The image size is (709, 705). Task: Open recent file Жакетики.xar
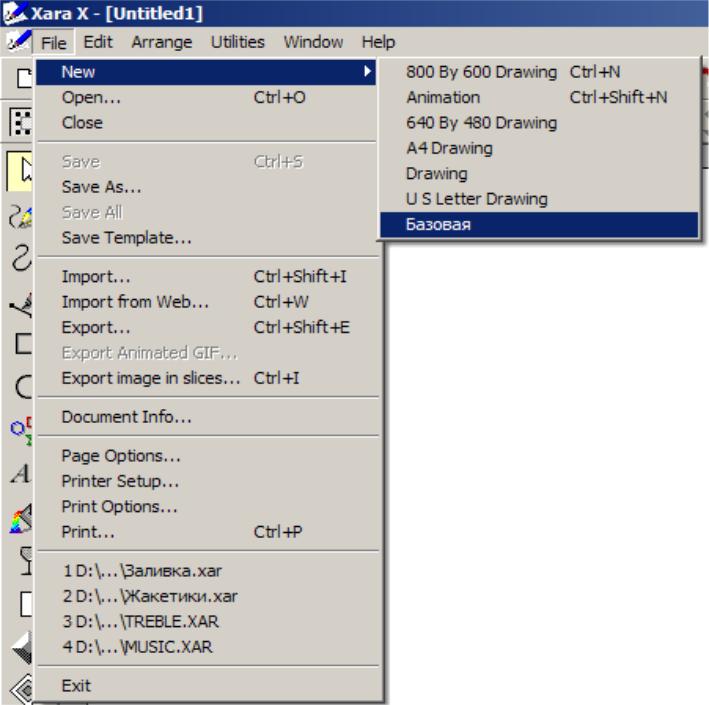tap(206, 596)
